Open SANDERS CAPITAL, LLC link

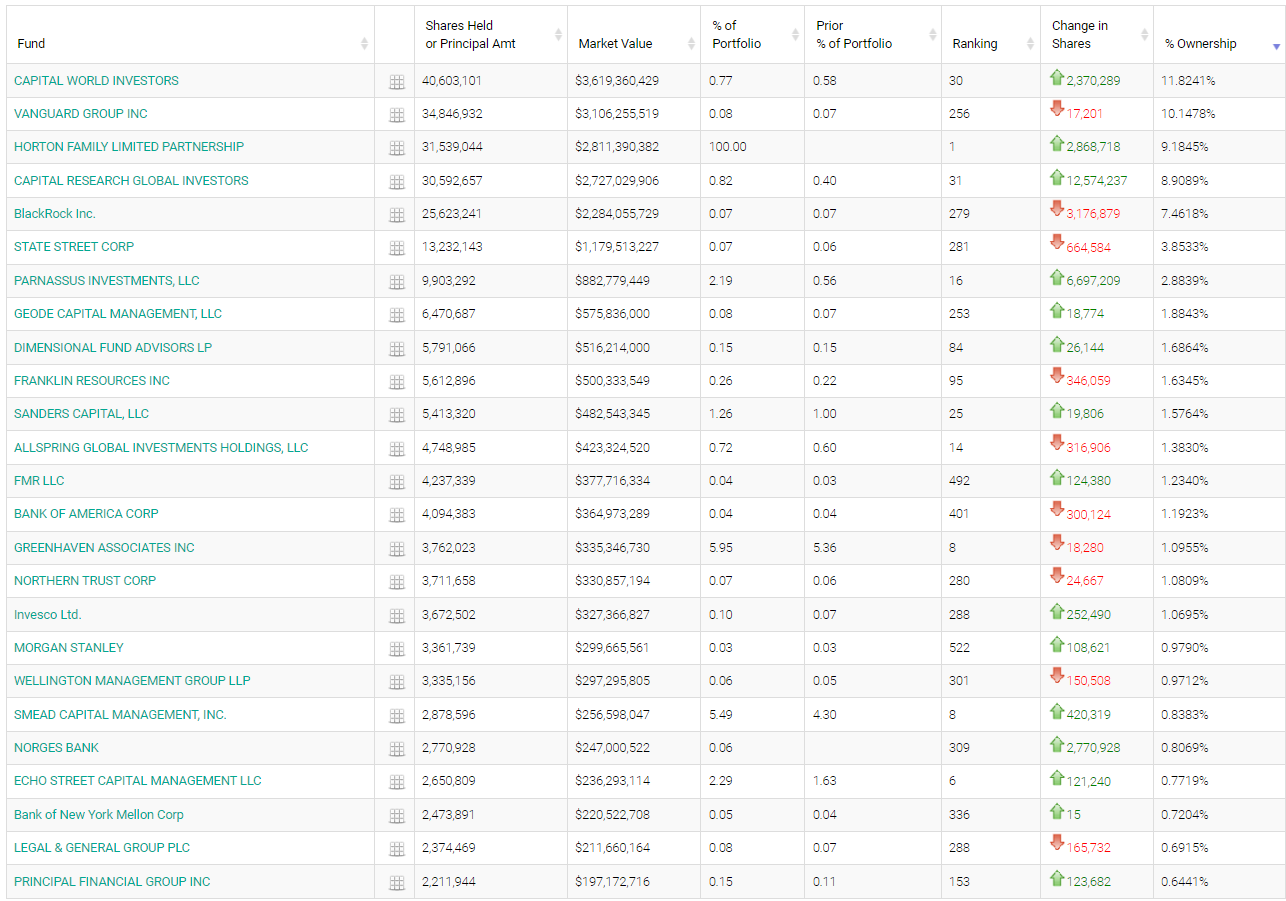pyautogui.click(x=81, y=414)
